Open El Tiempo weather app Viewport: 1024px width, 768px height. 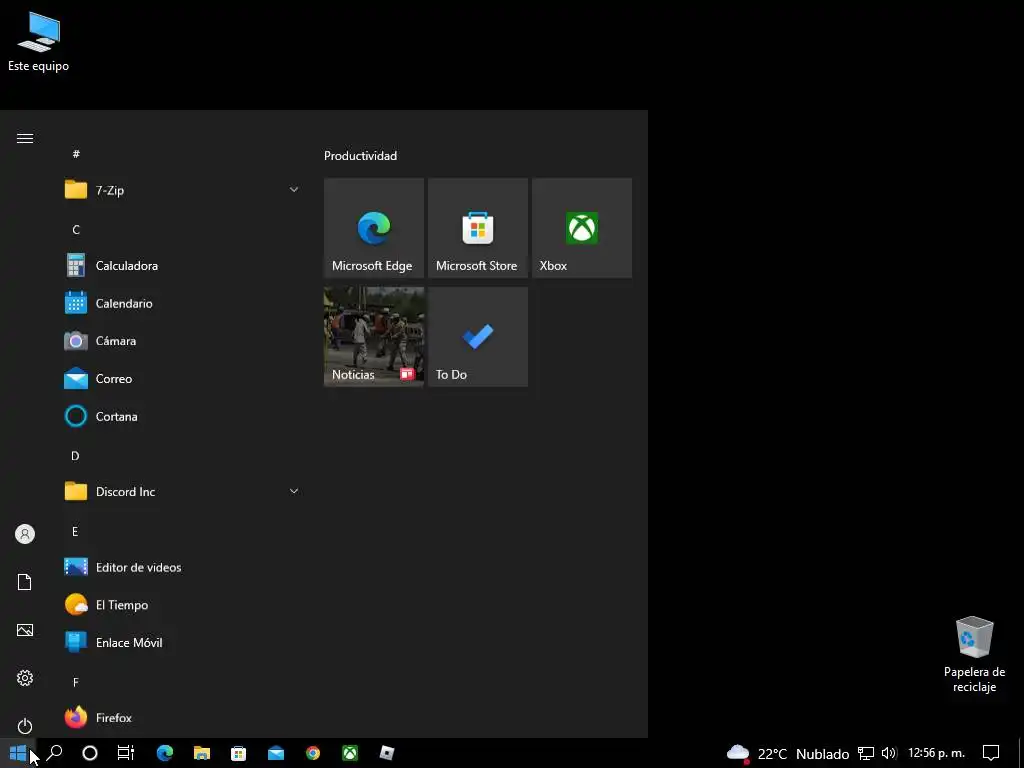click(x=183, y=605)
